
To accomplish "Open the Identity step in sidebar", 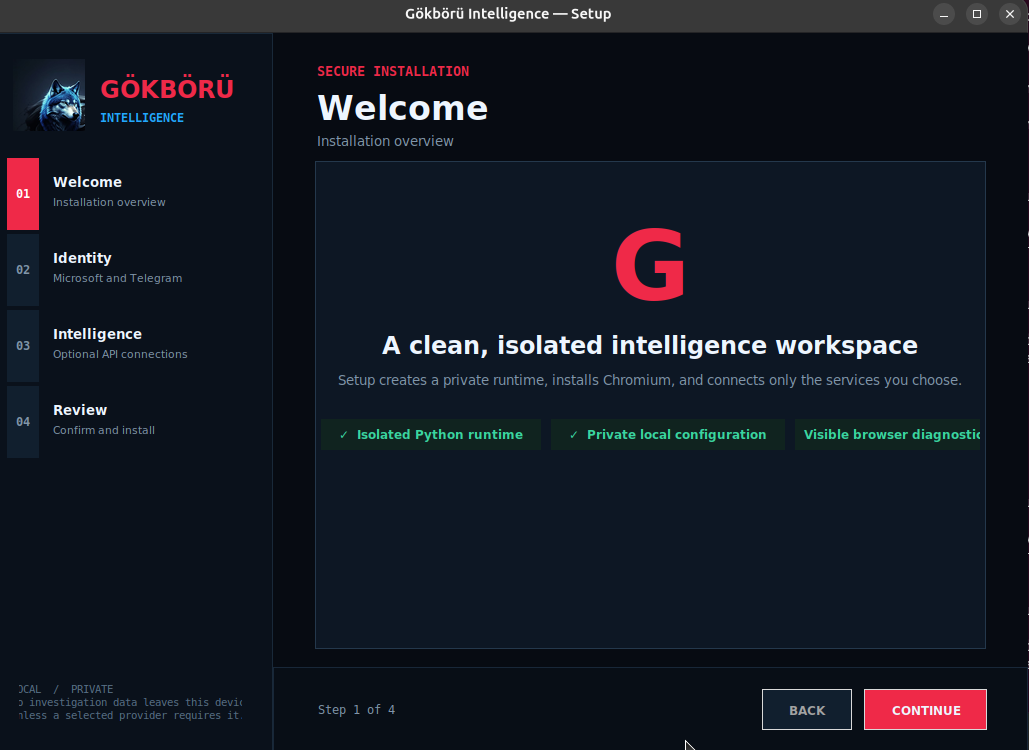I will coord(136,270).
